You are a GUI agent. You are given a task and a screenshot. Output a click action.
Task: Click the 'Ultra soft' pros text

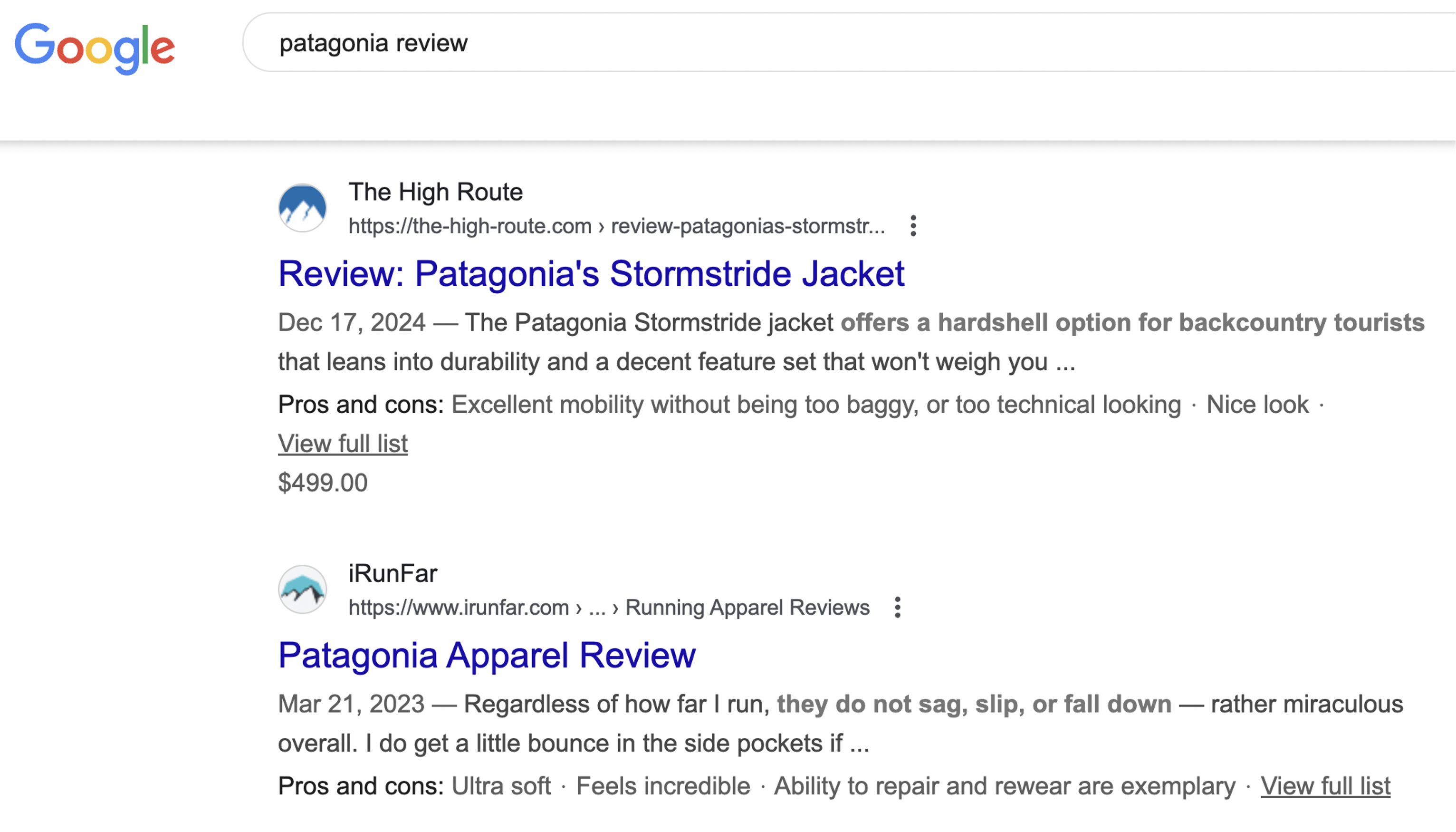click(x=501, y=786)
